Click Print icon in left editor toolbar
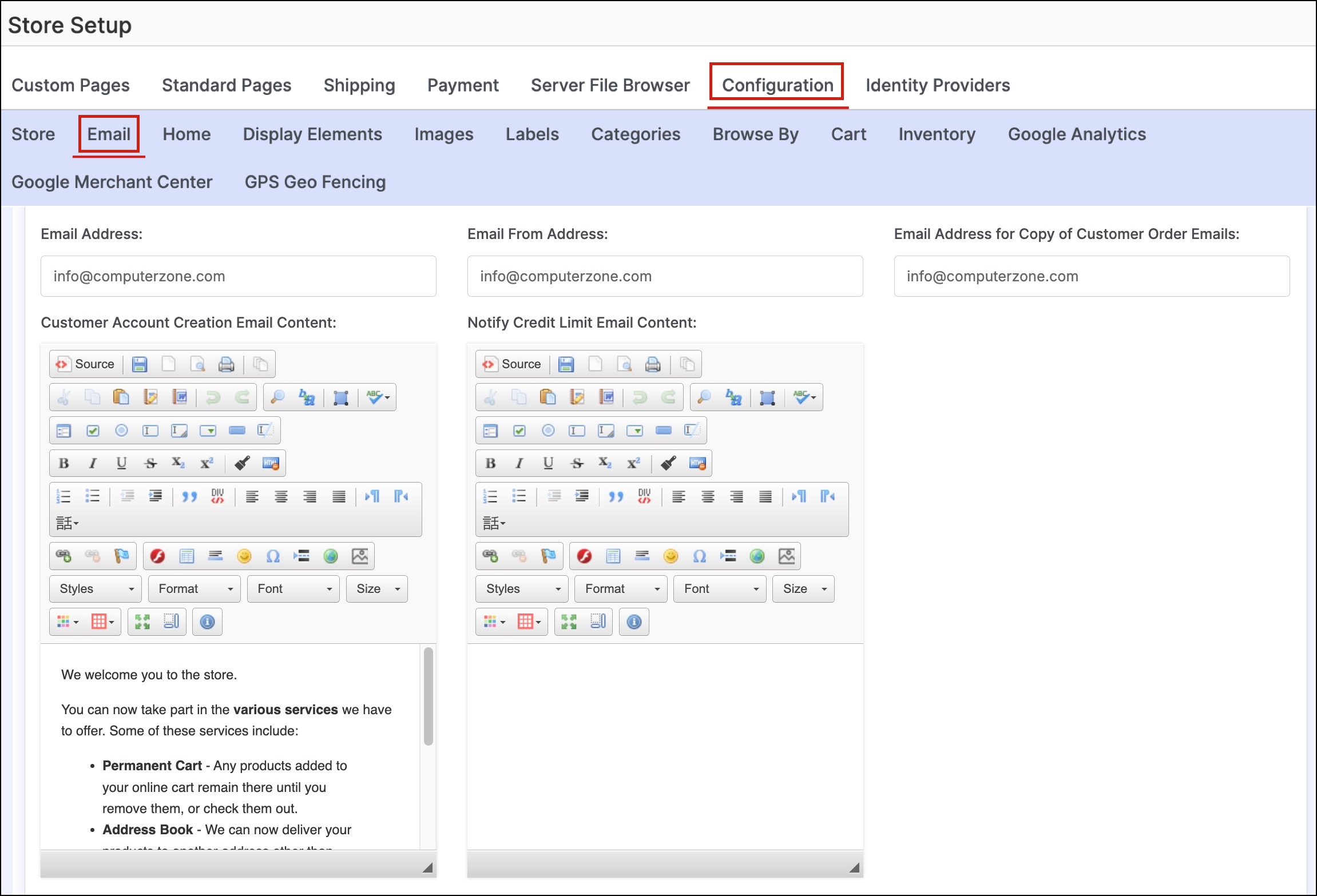The width and height of the screenshot is (1317, 896). (227, 364)
